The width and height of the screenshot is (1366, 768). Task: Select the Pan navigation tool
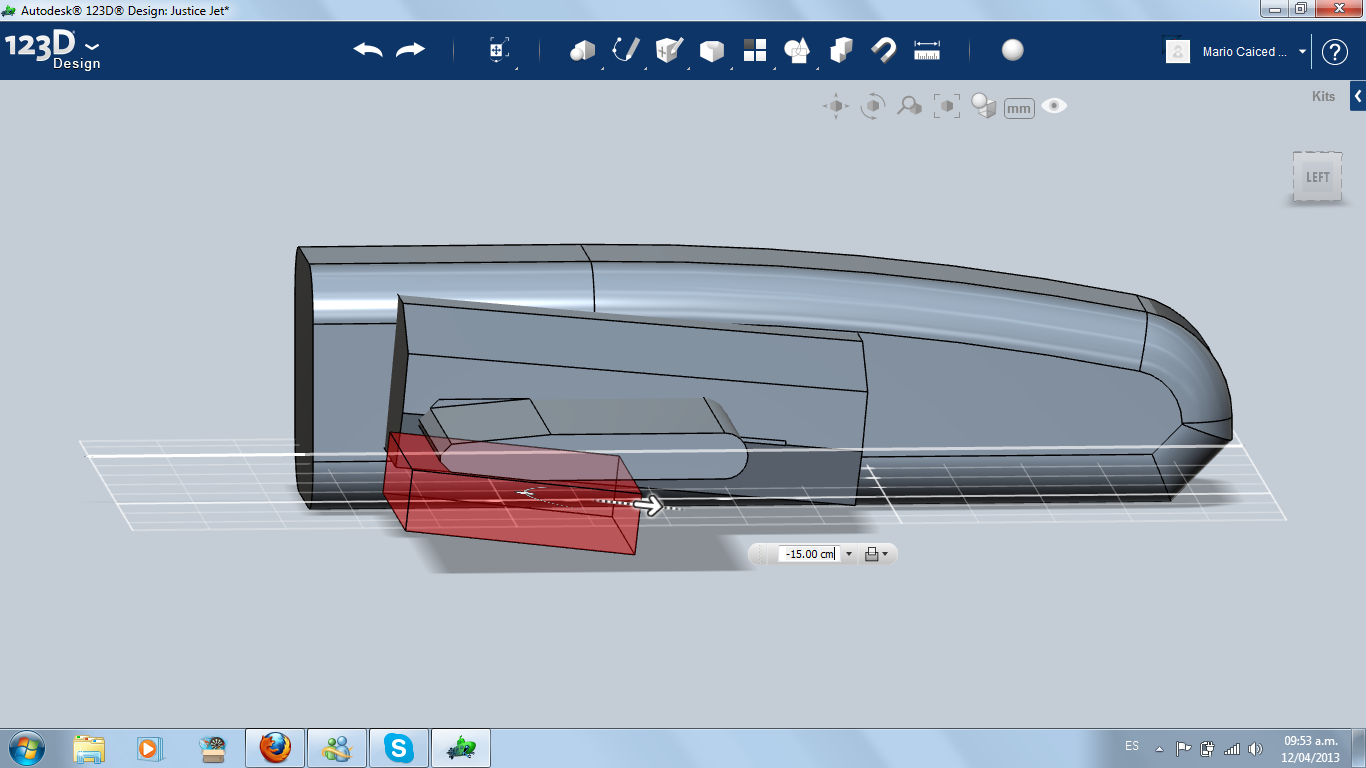coord(836,106)
